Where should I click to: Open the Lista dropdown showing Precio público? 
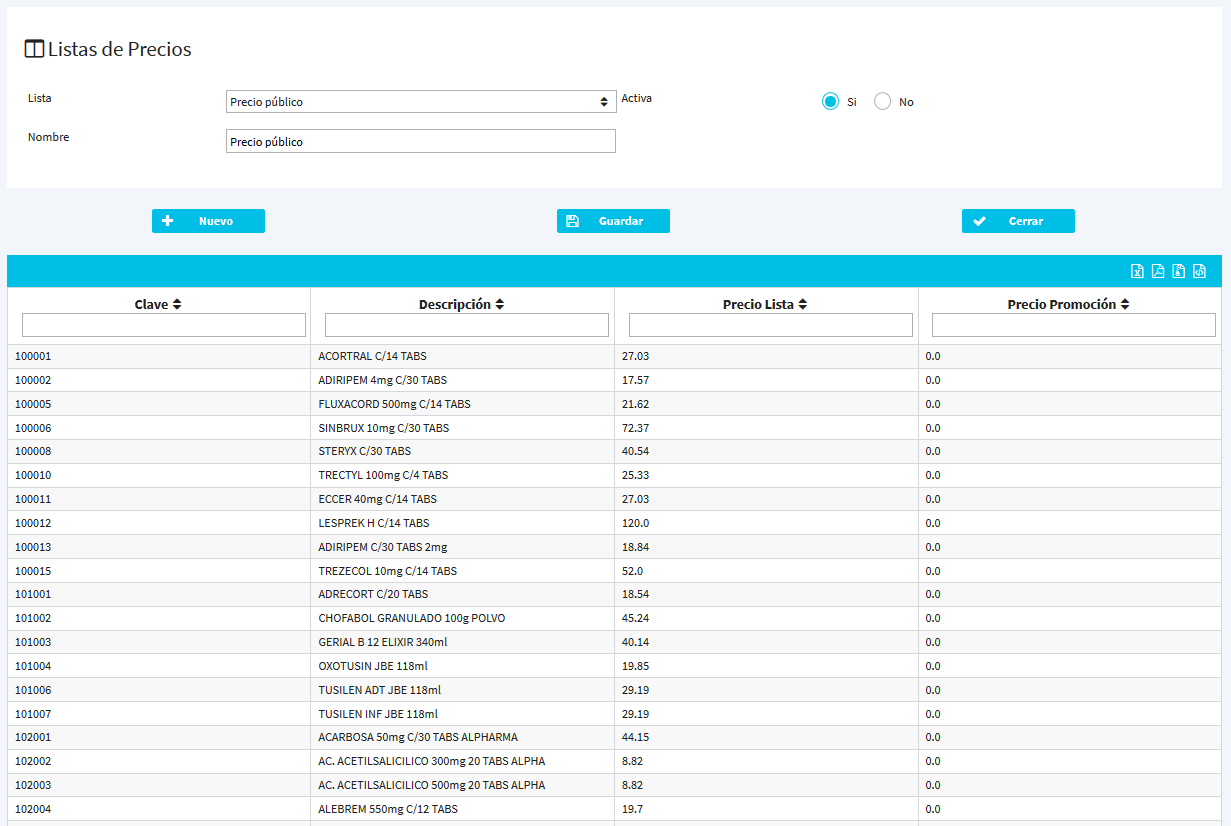421,102
